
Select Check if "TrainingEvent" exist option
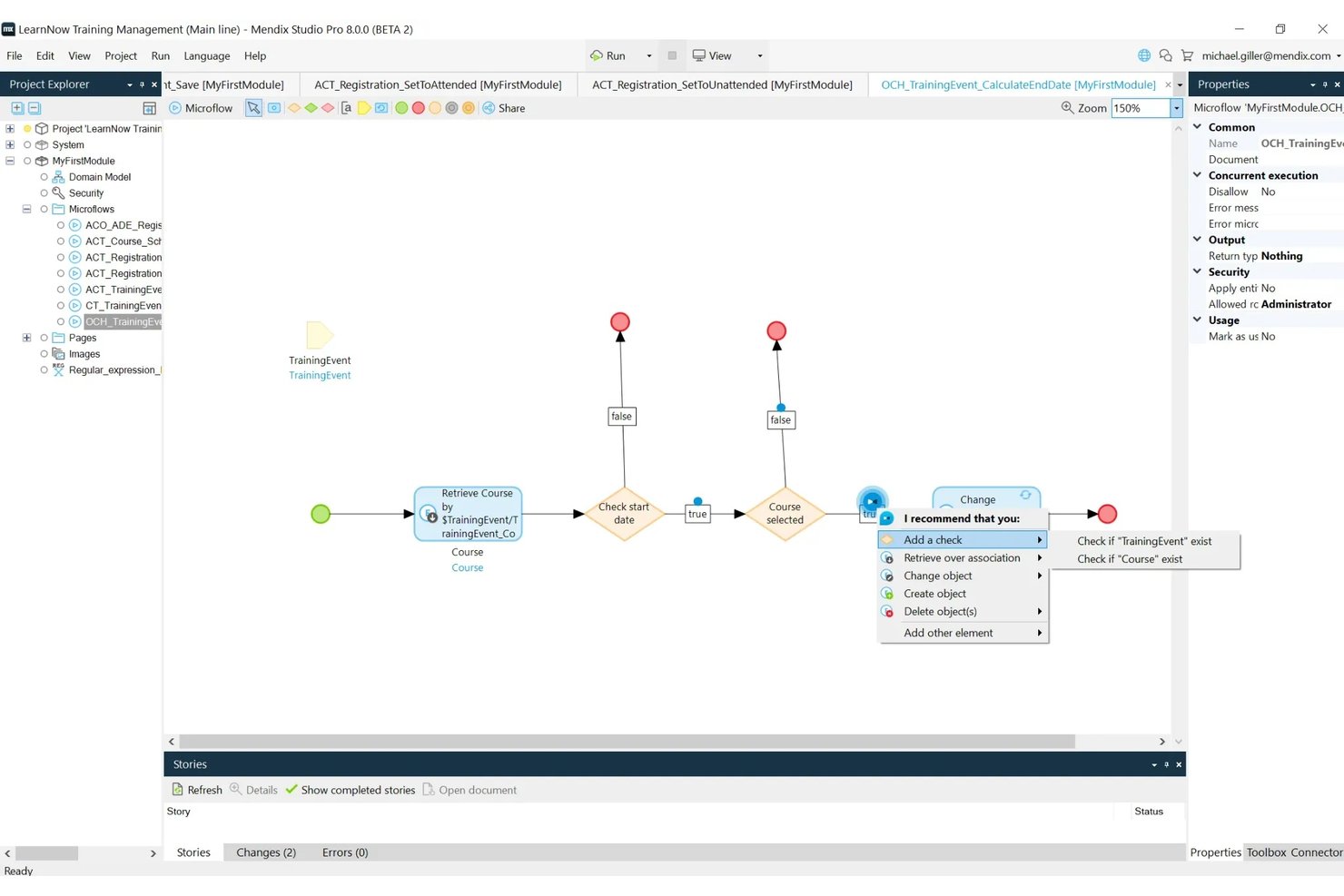(1144, 541)
